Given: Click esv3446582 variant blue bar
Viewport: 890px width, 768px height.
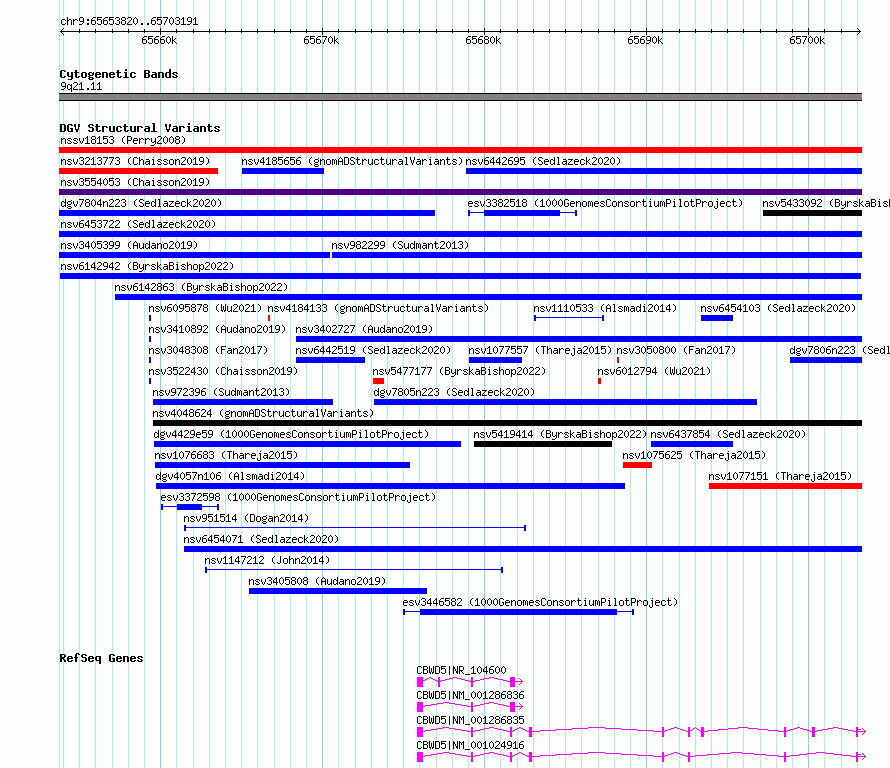Looking at the screenshot, I should point(518,612).
